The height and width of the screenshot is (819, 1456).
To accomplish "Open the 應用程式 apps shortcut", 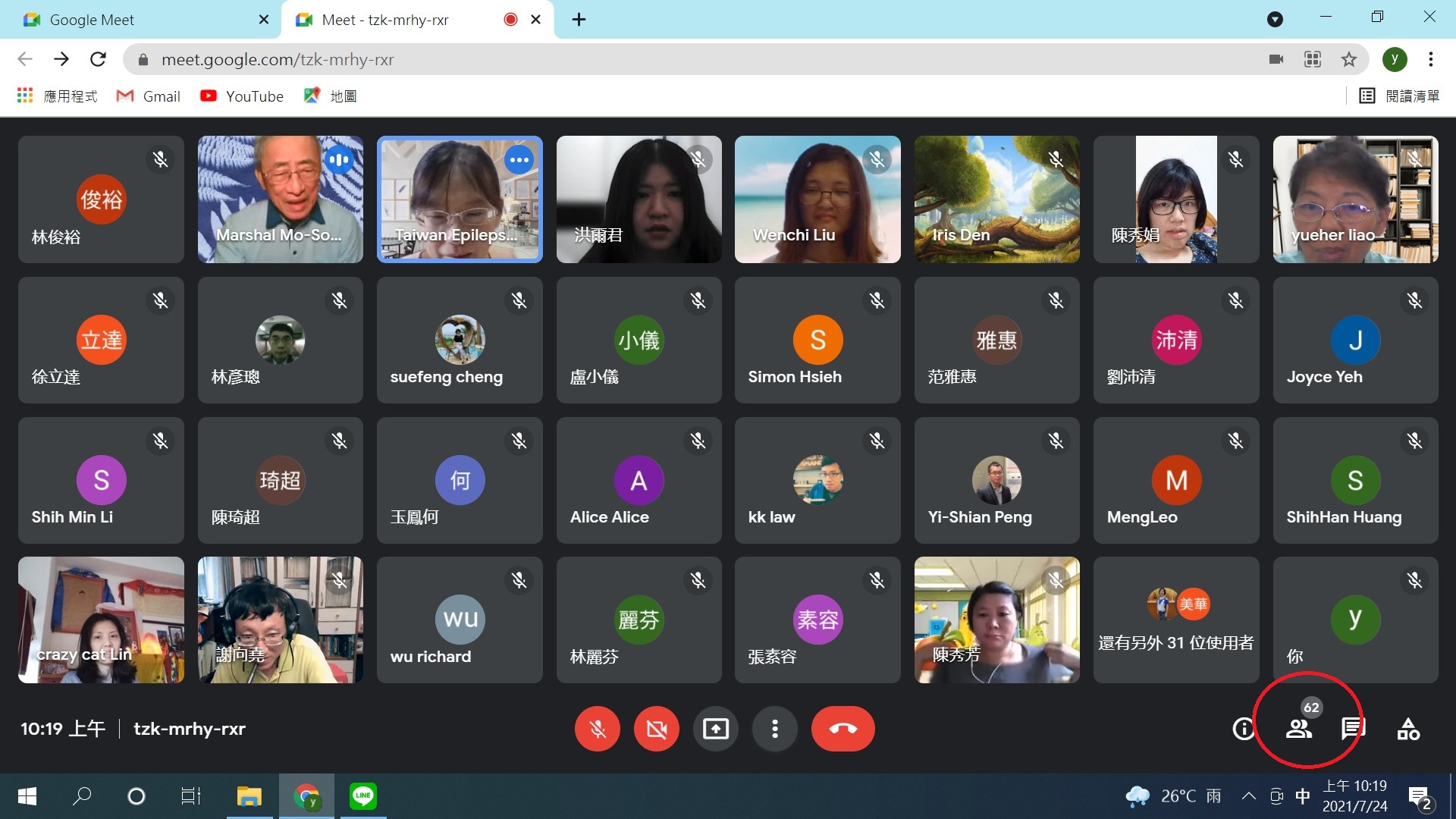I will click(57, 96).
